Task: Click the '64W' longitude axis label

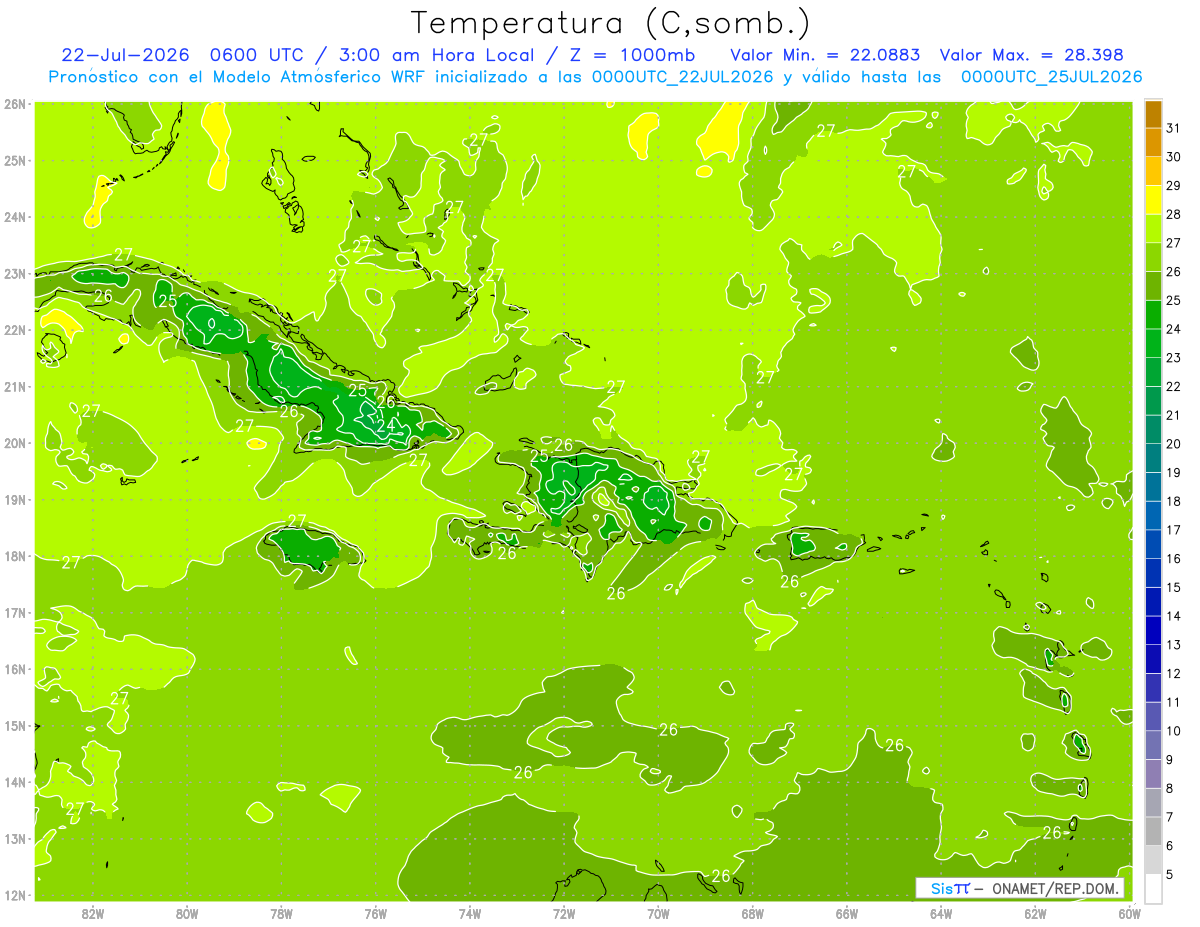Action: point(941,913)
